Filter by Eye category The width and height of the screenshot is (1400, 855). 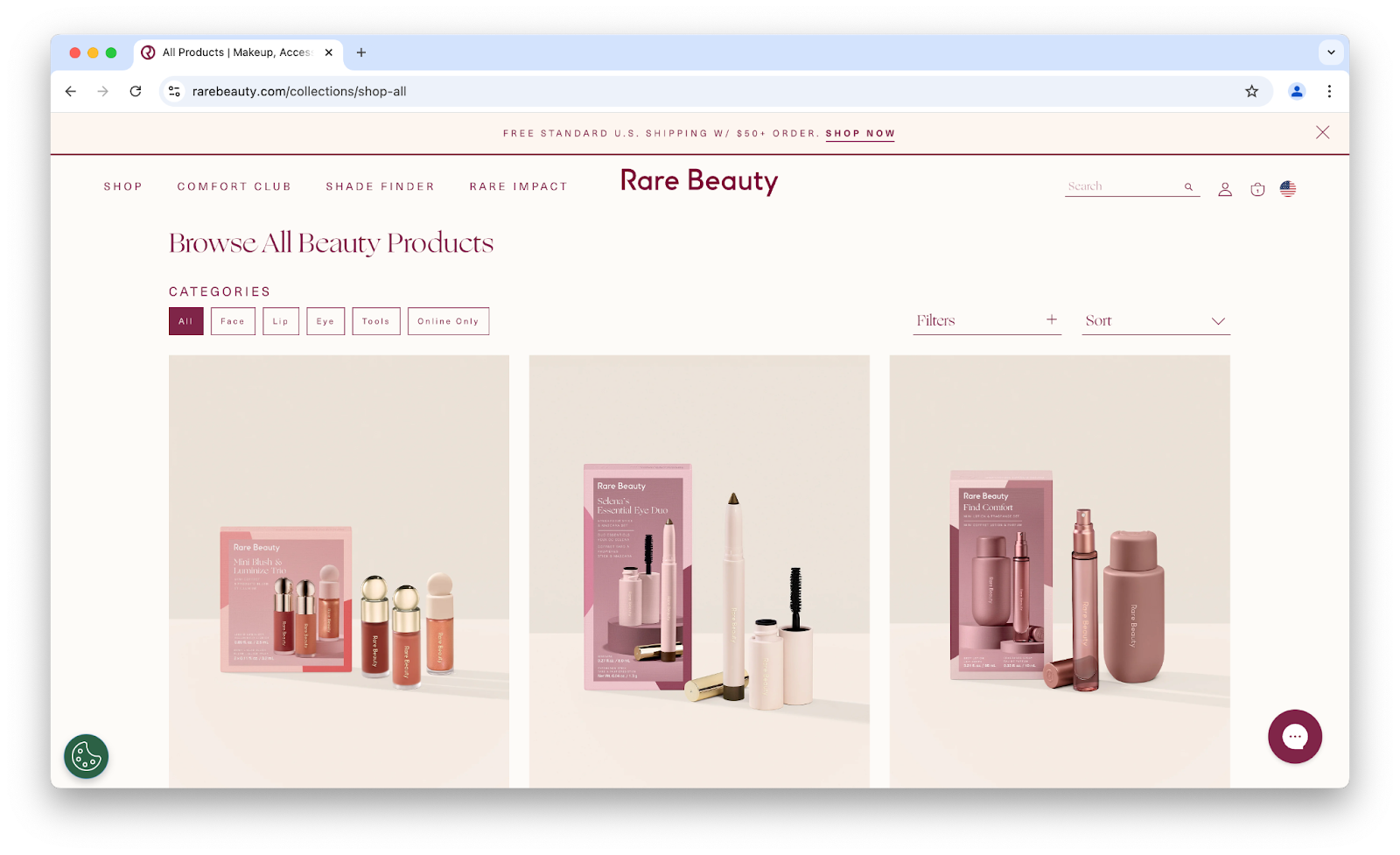(x=325, y=321)
